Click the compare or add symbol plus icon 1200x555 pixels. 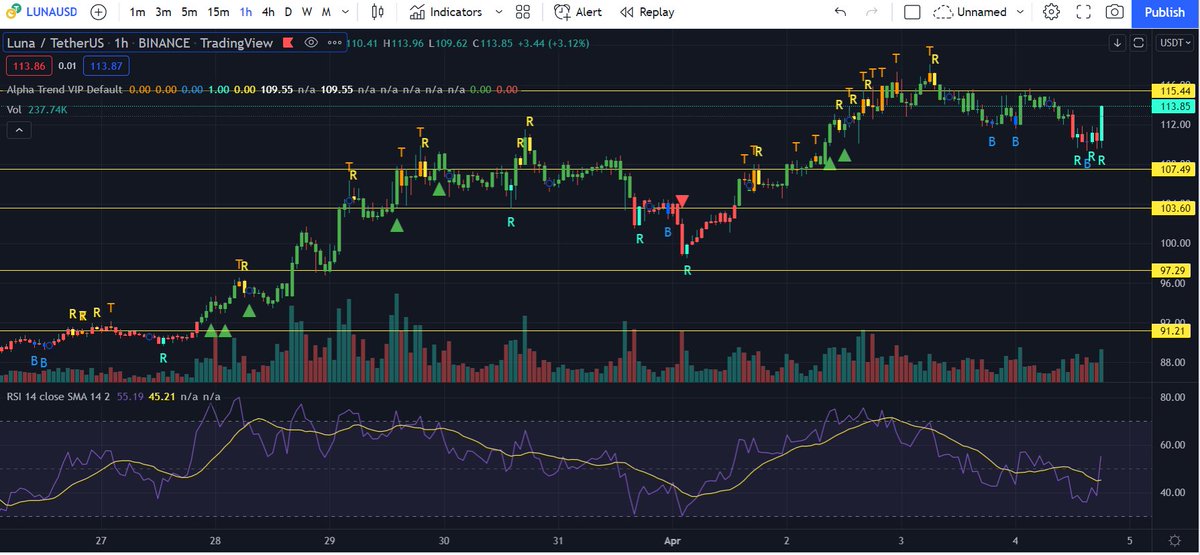pyautogui.click(x=98, y=12)
